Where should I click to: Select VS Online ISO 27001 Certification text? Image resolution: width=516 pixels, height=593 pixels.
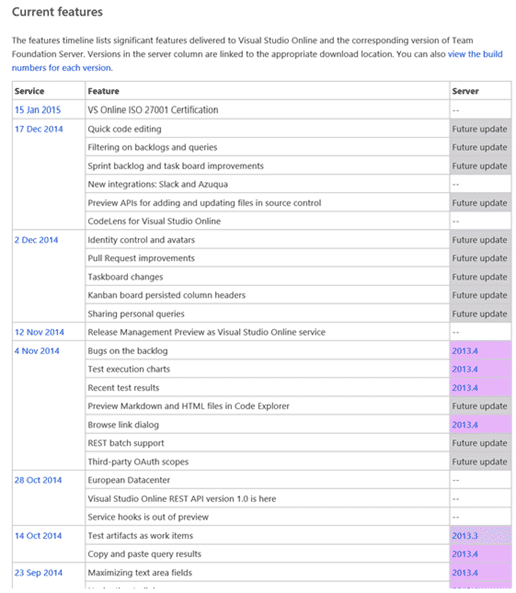coord(153,110)
